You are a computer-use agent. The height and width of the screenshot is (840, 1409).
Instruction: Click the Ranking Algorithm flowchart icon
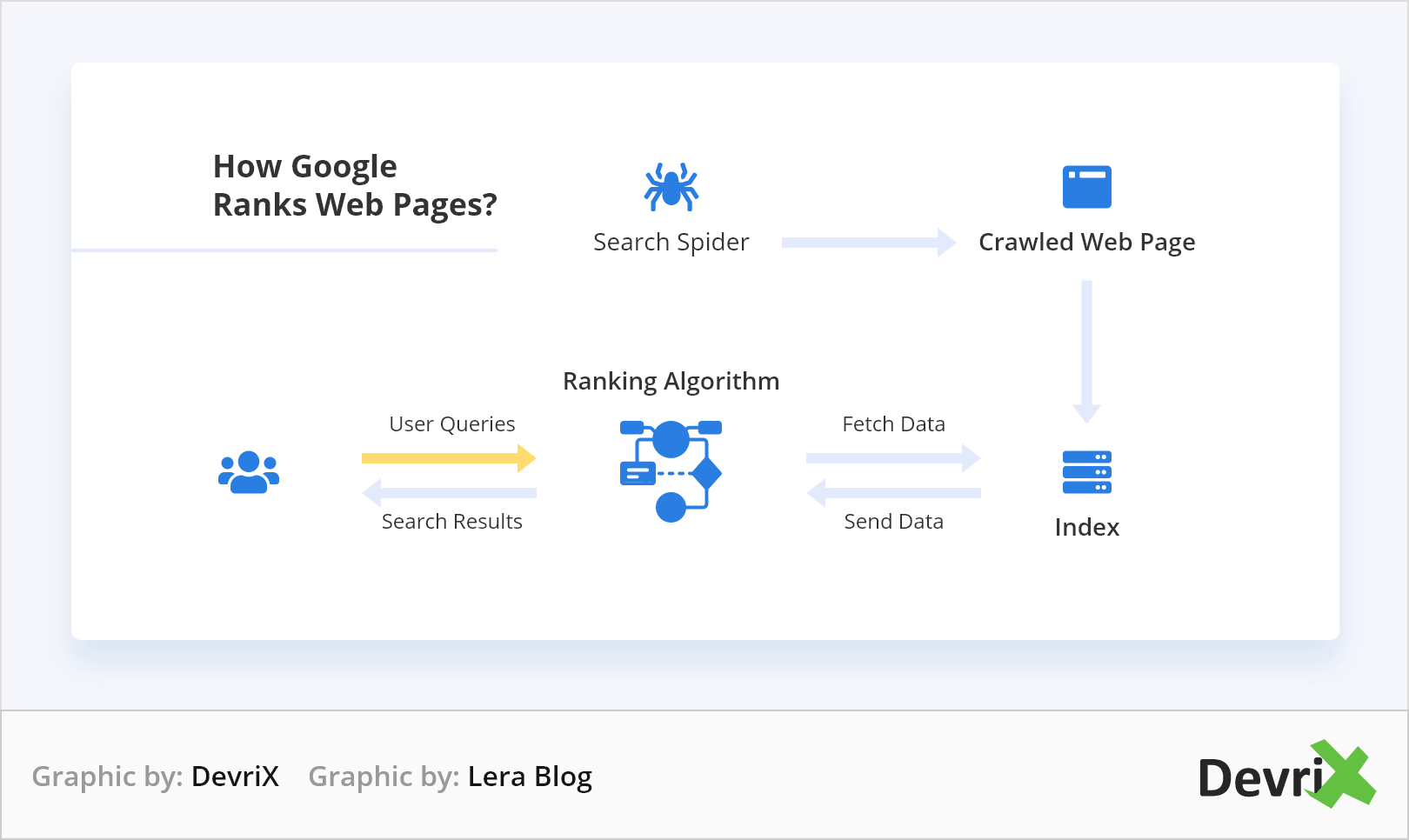click(671, 470)
